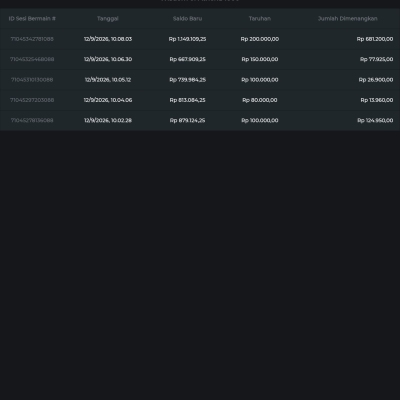Select the Rp 77.925,00 winnings cell
400x400 pixels.
pyautogui.click(x=376, y=59)
